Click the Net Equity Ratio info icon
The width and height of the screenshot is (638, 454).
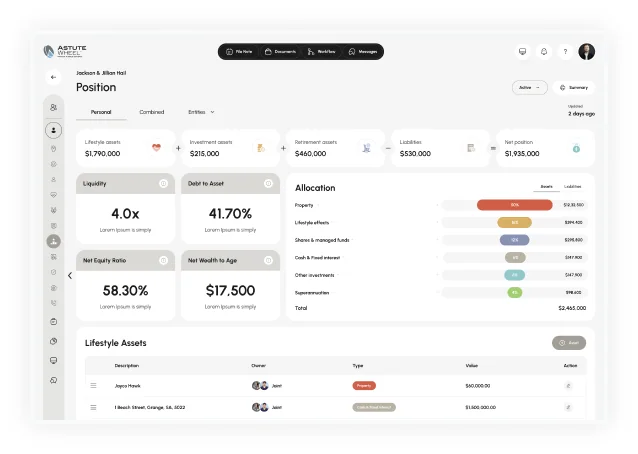pos(163,260)
